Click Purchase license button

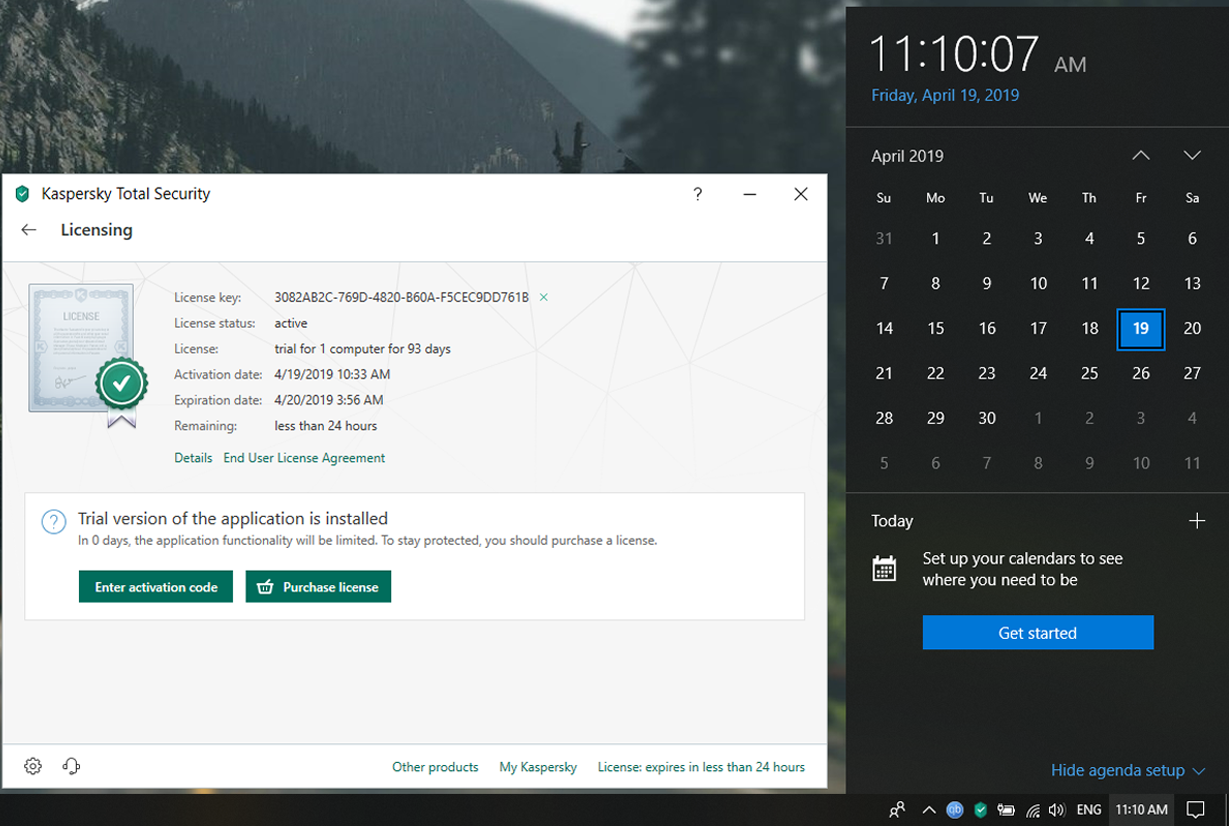[x=318, y=587]
